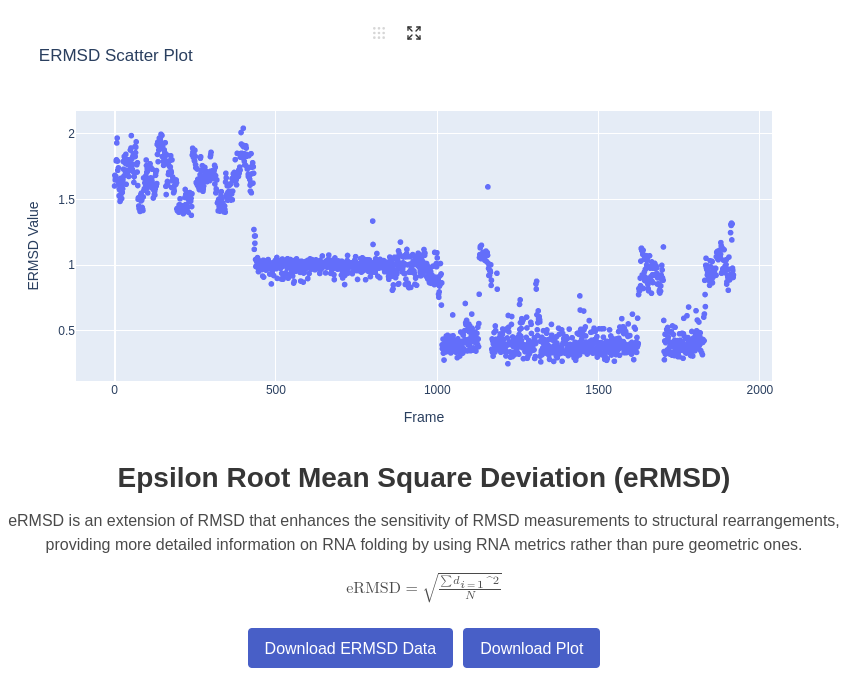
Task: Click the fullscreen expand icon
Action: tap(414, 32)
